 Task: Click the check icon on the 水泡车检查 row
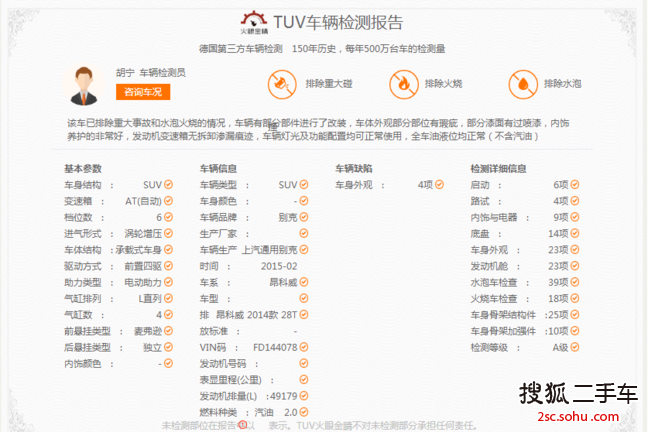(575, 282)
